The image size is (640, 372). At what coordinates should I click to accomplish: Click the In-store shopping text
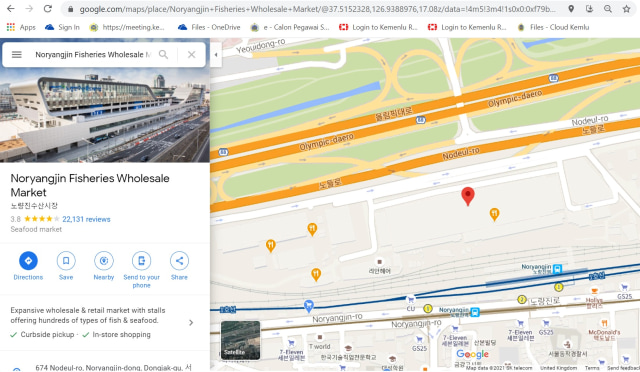[x=121, y=334]
